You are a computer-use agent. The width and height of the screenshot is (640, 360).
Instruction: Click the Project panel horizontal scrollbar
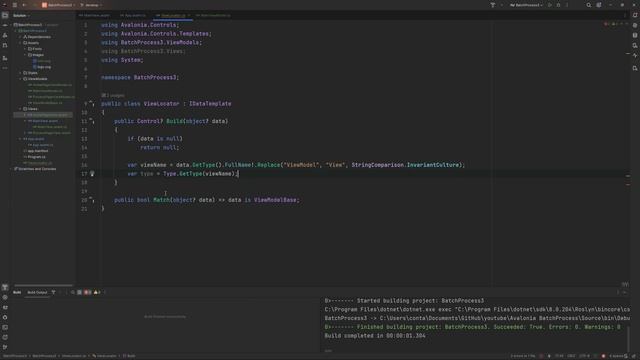[43, 285]
